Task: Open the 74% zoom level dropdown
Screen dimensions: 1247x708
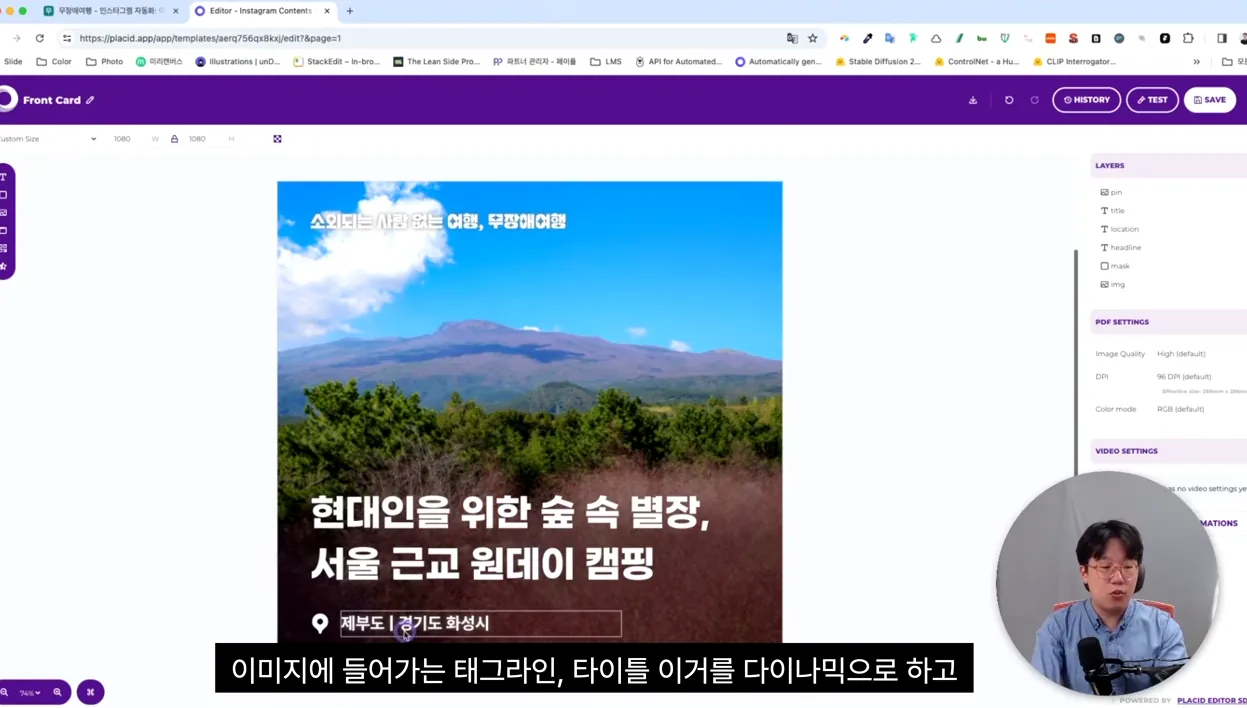Action: [x=30, y=692]
